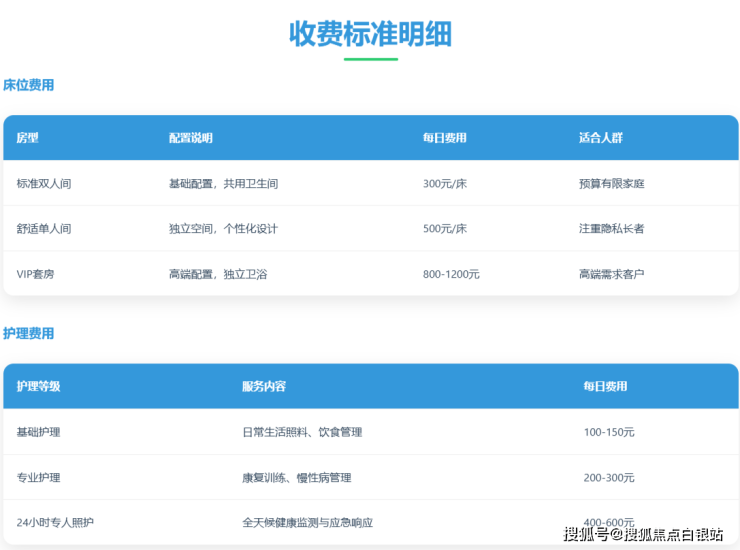The image size is (740, 550).
Task: Click 每日费用 header in the bed fee table
Action: [444, 138]
